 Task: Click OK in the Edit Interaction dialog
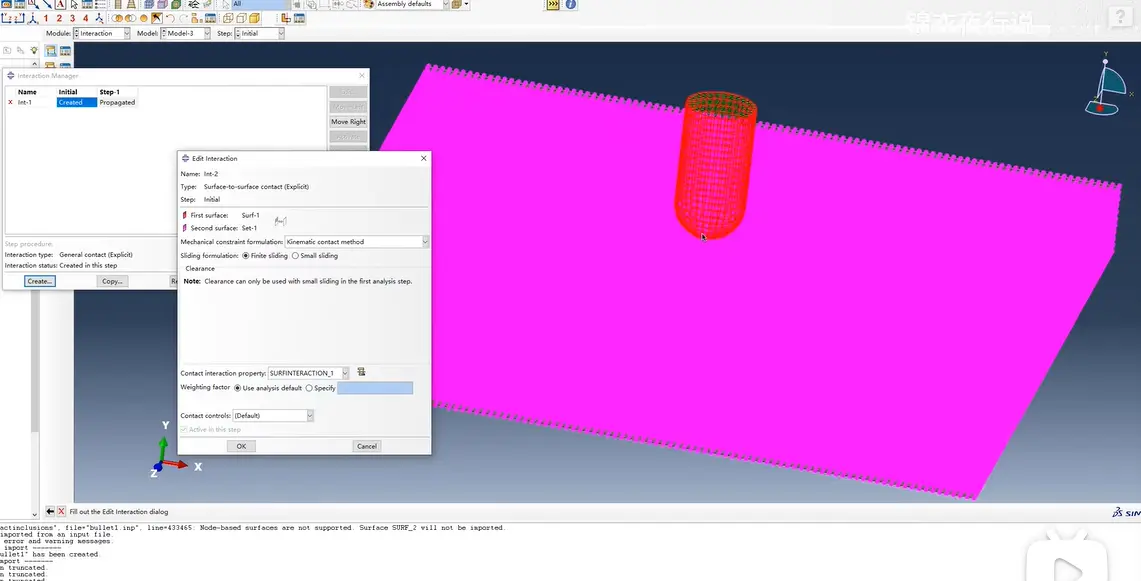pyautogui.click(x=241, y=446)
